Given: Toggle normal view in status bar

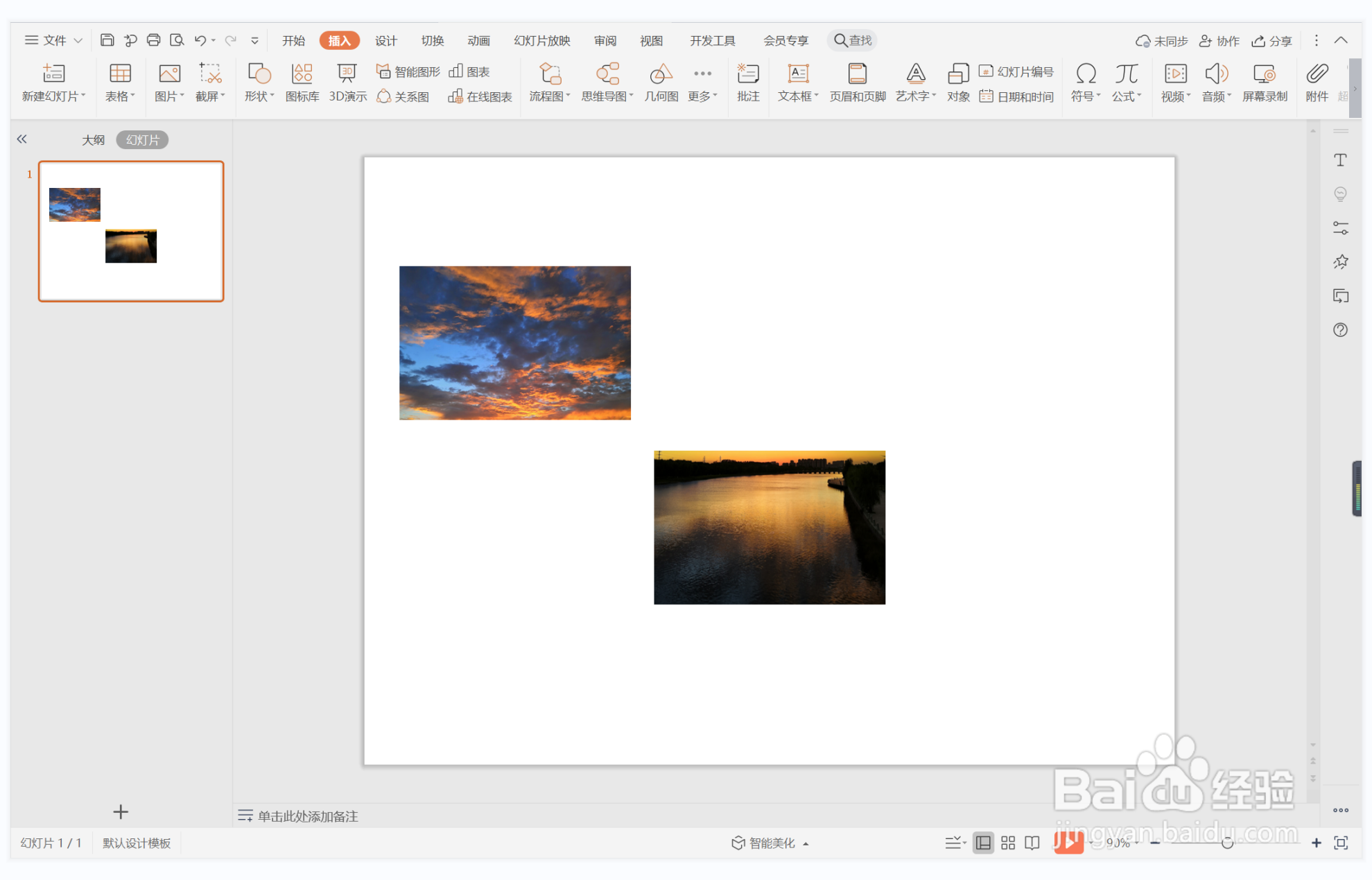Looking at the screenshot, I should click(983, 843).
